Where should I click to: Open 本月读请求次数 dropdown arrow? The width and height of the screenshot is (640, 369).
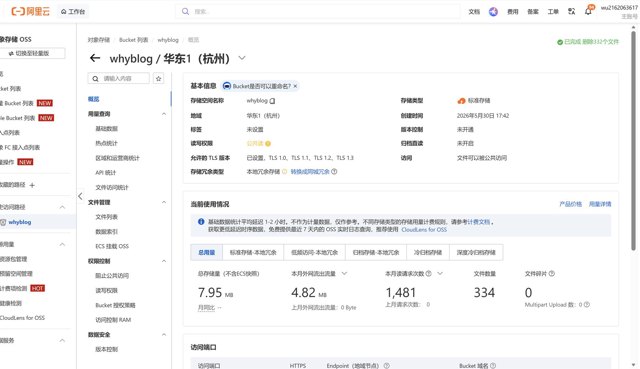pos(440,273)
